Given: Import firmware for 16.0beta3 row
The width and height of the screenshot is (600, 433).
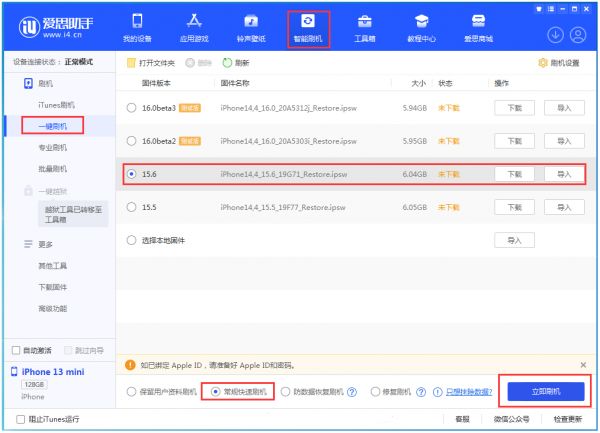Looking at the screenshot, I should tap(564, 108).
